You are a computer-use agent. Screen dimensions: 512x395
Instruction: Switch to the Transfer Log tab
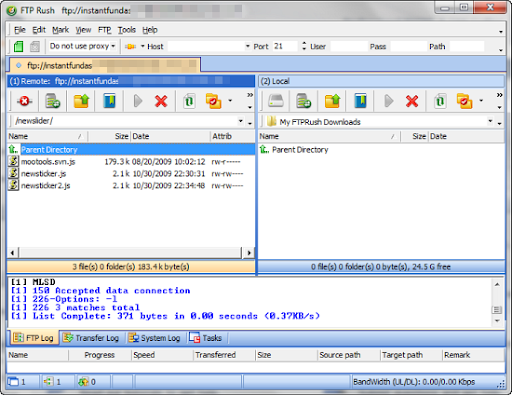[x=91, y=338]
